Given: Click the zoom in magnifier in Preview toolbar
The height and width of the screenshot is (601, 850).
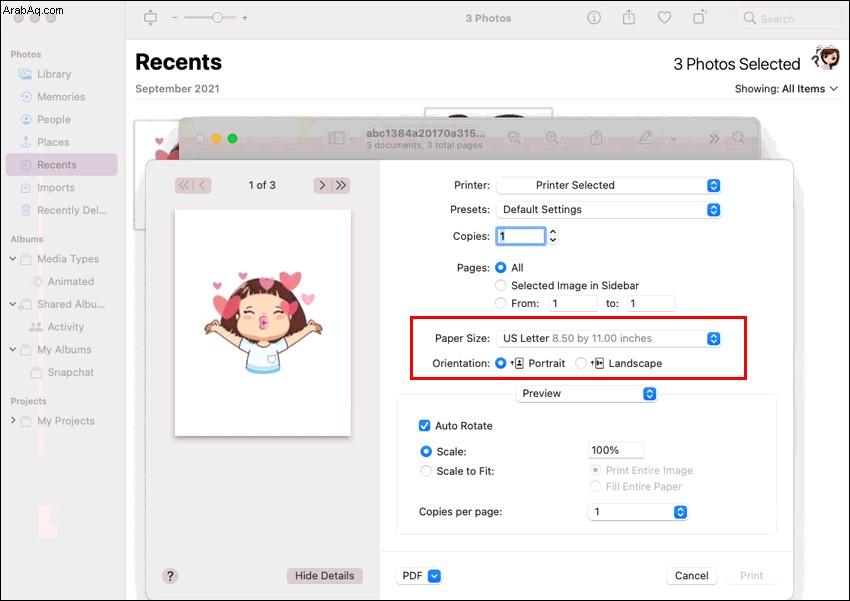Looking at the screenshot, I should point(552,138).
